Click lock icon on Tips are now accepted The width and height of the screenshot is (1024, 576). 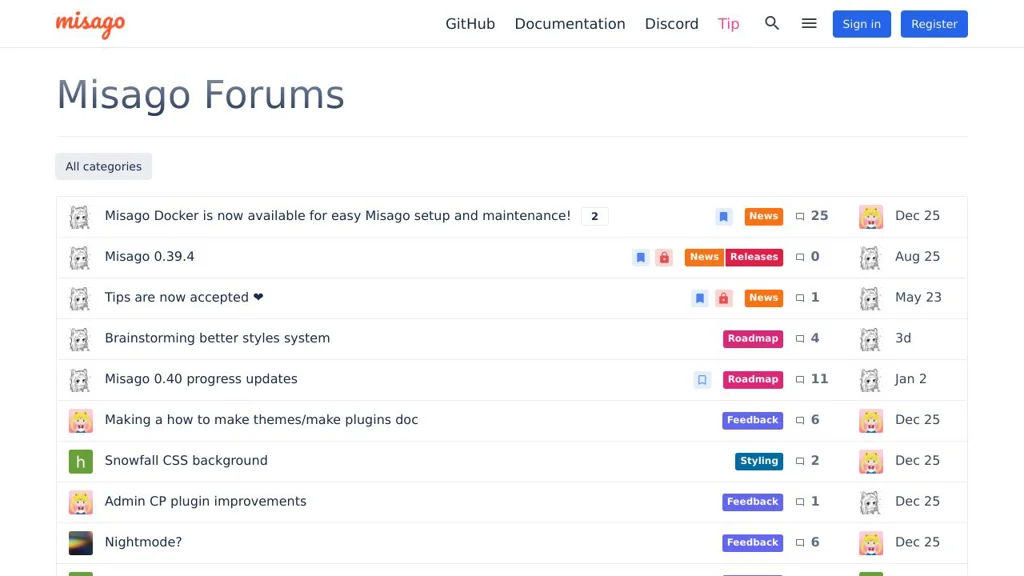pos(724,298)
